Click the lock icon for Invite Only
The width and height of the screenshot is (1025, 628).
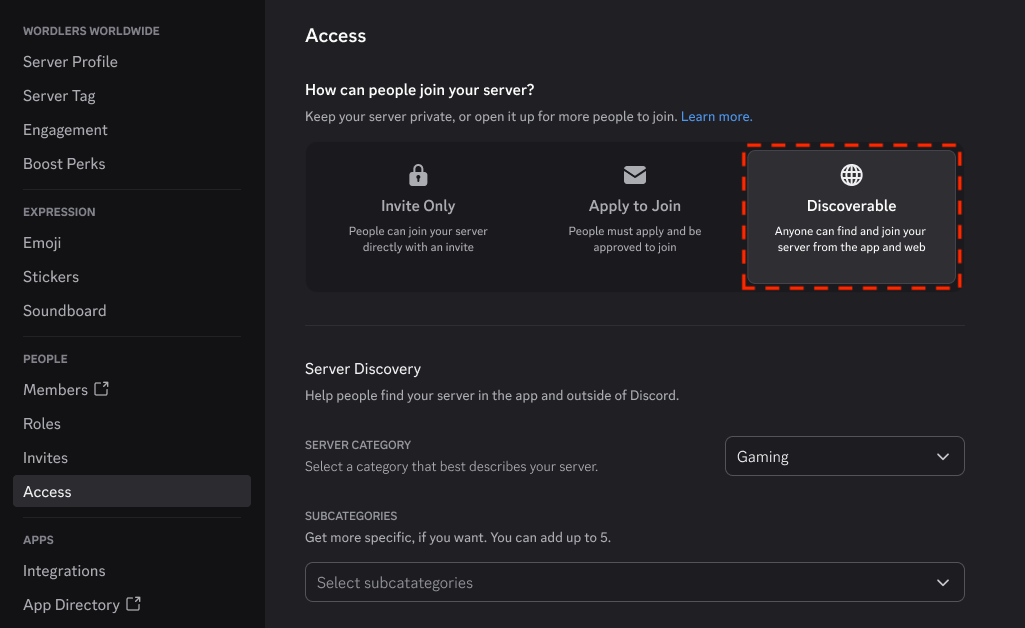pyautogui.click(x=418, y=174)
